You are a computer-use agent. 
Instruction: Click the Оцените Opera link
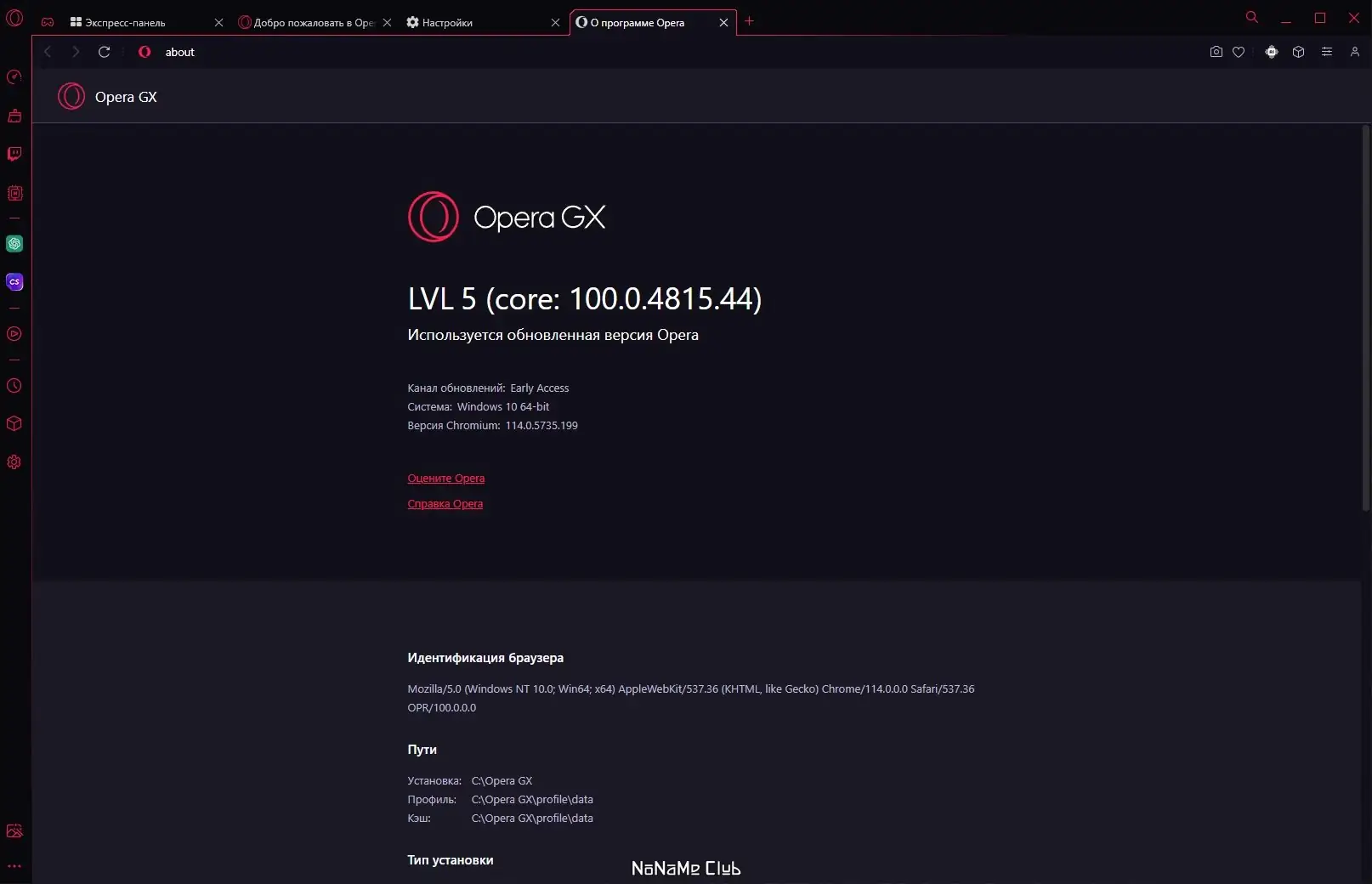(446, 479)
